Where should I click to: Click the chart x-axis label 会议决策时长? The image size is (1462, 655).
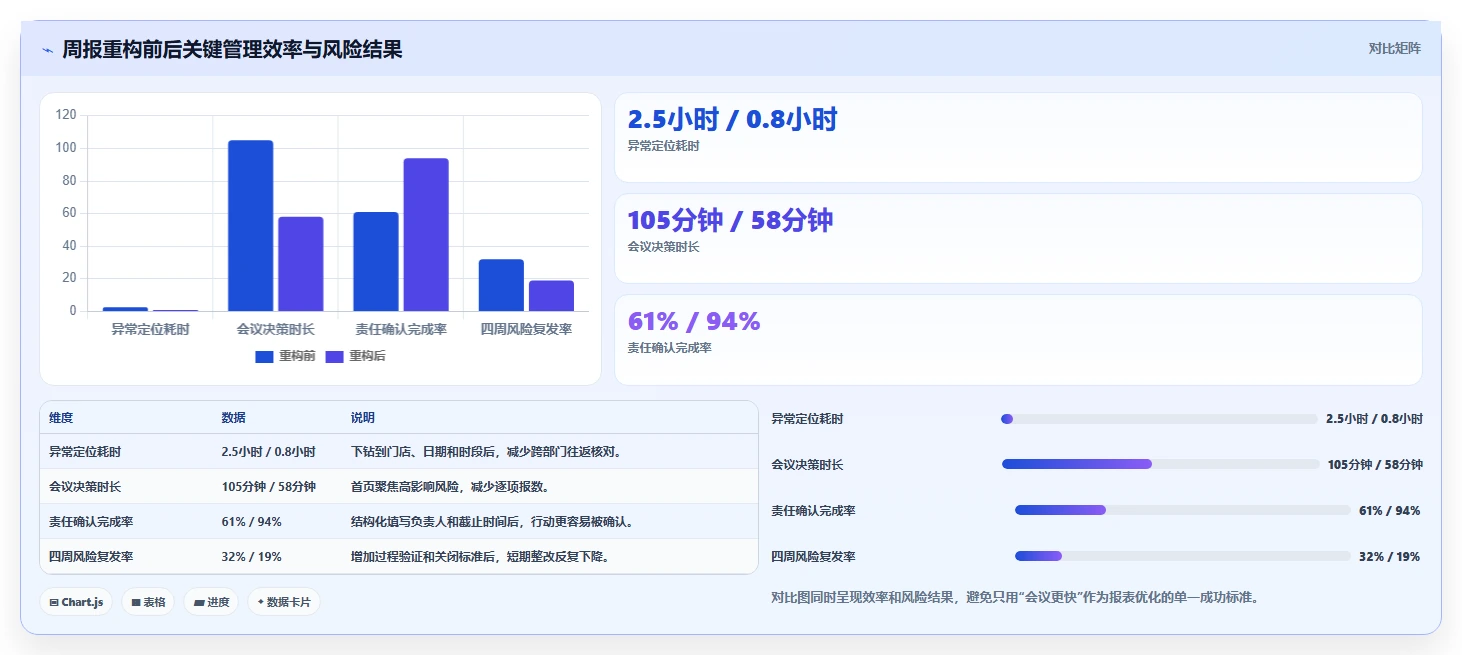(275, 329)
